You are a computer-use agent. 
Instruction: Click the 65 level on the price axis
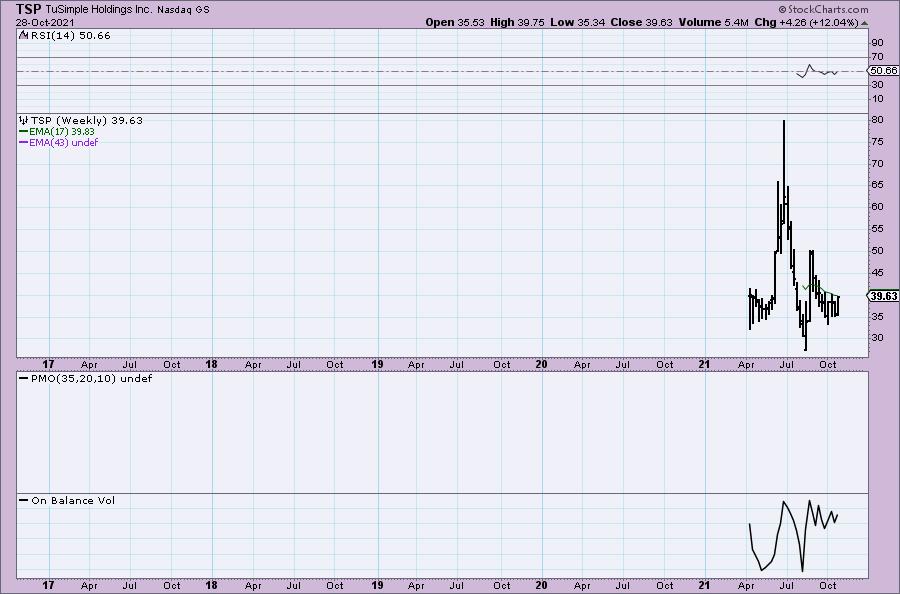(x=877, y=185)
